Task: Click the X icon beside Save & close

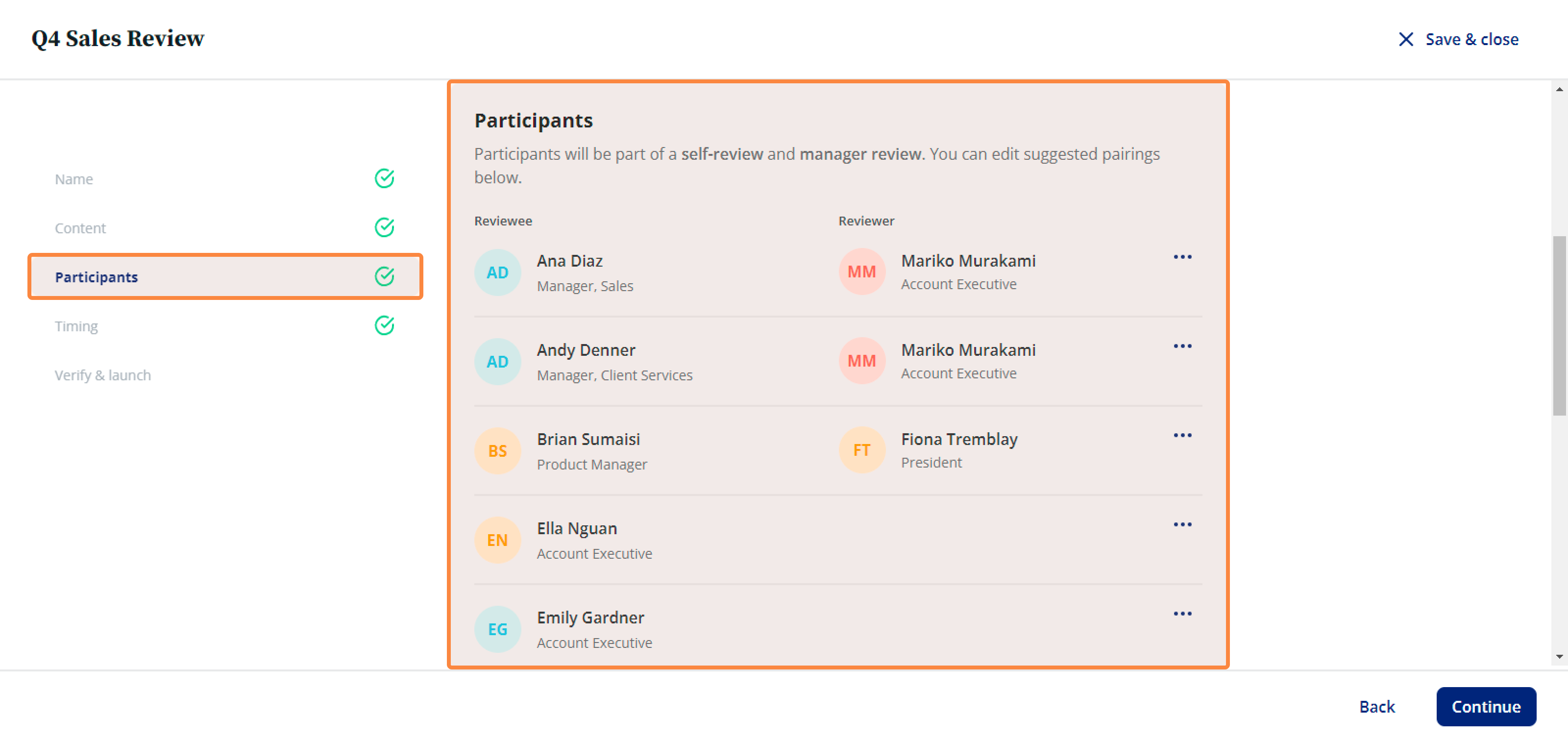Action: point(1405,40)
